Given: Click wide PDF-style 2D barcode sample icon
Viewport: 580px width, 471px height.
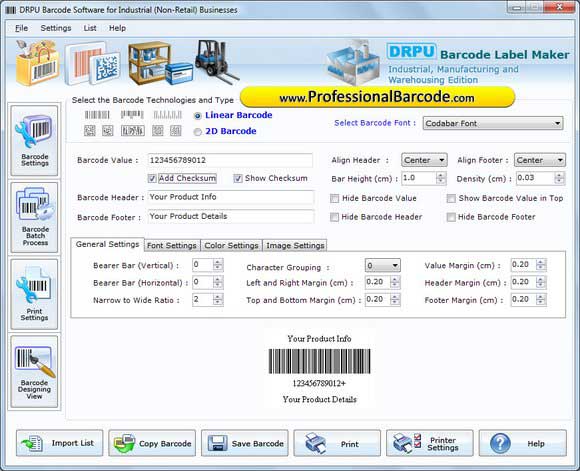Looking at the screenshot, I should 132,131.
